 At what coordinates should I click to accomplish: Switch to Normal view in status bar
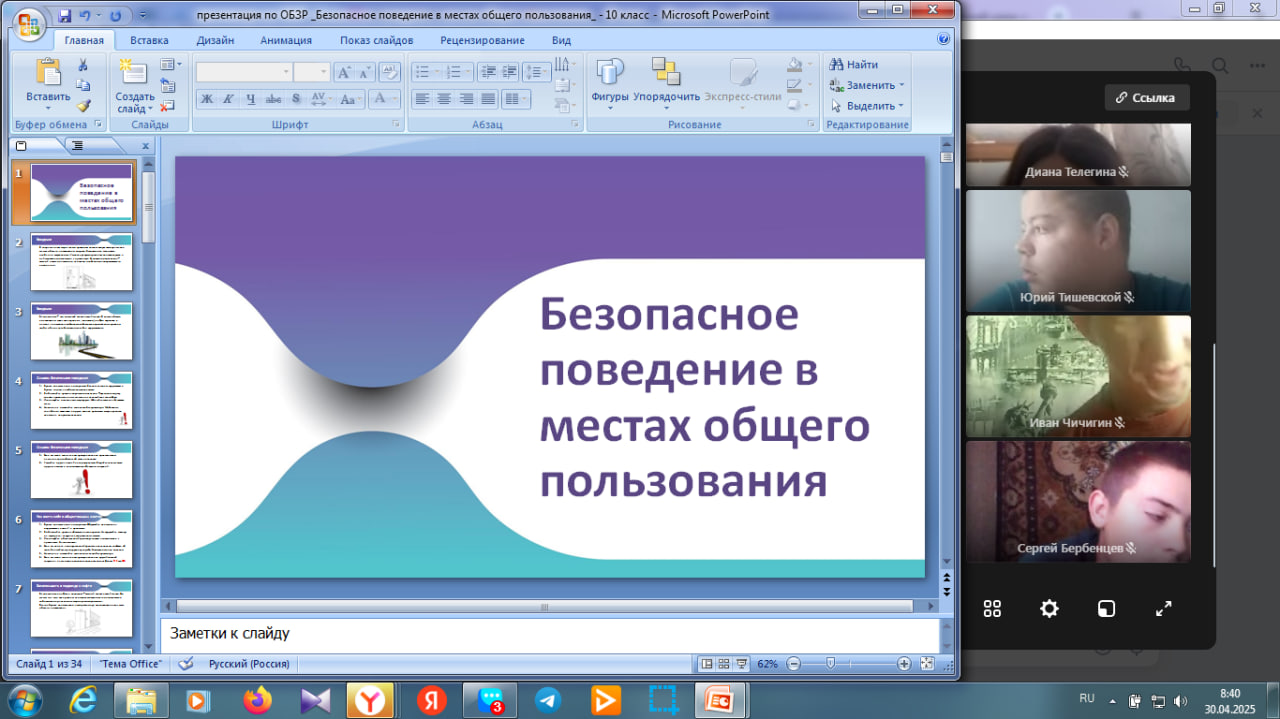[707, 663]
